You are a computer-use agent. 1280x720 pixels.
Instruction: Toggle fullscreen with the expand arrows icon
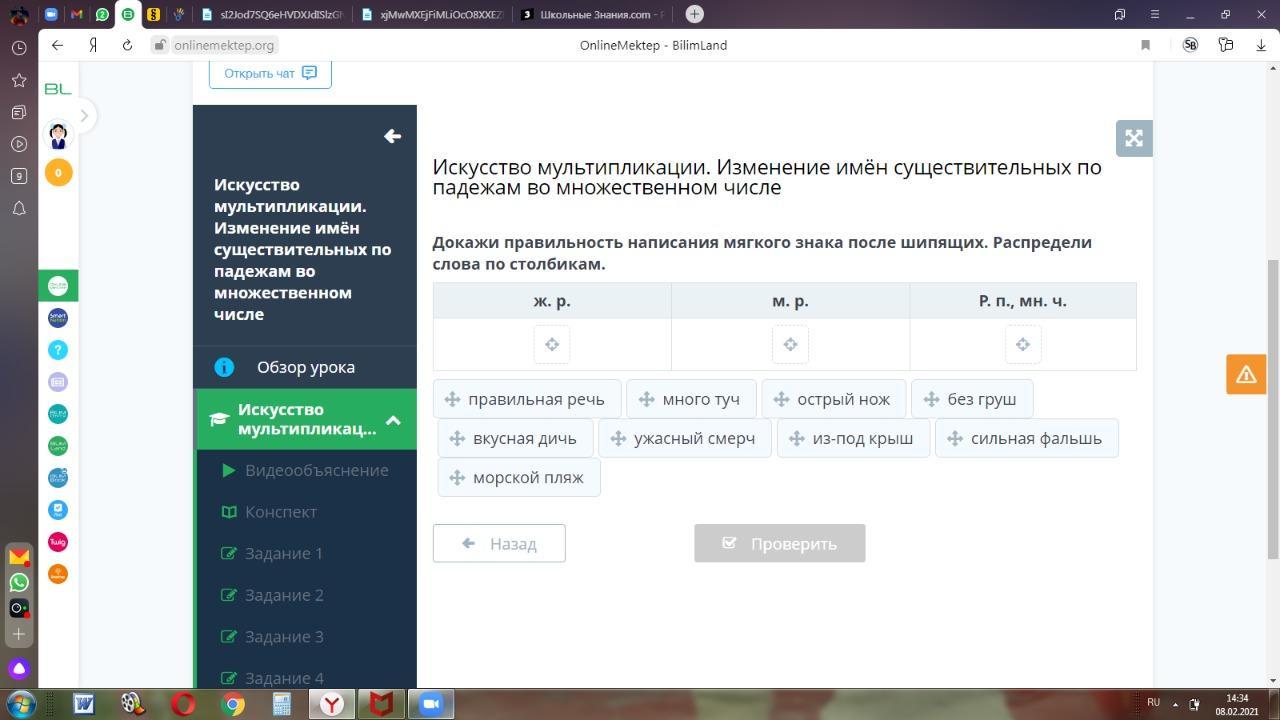click(x=1134, y=138)
